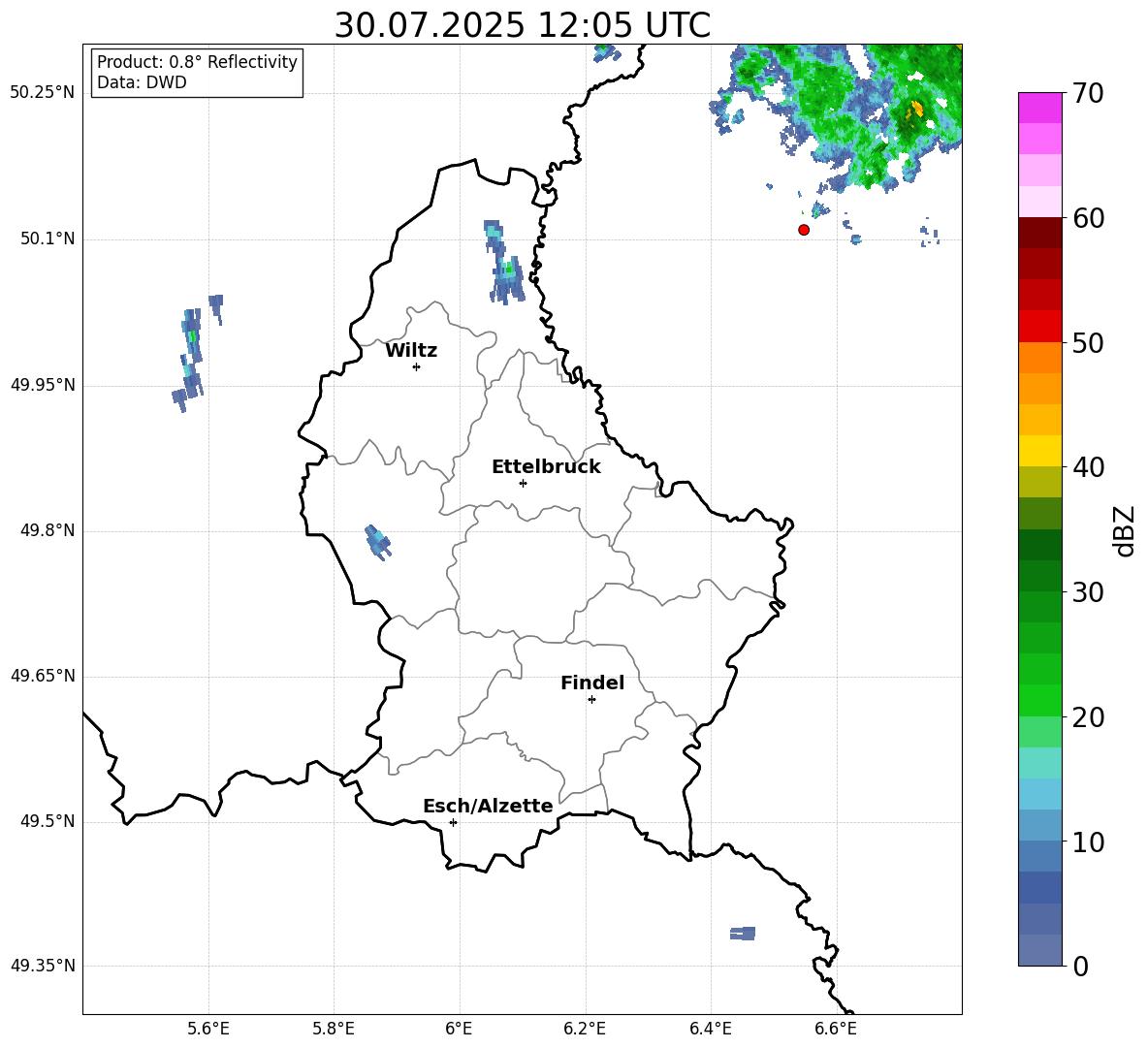1148x1048 pixels.
Task: Click the yellow colorbar segment just above 40
Action: point(1039,452)
